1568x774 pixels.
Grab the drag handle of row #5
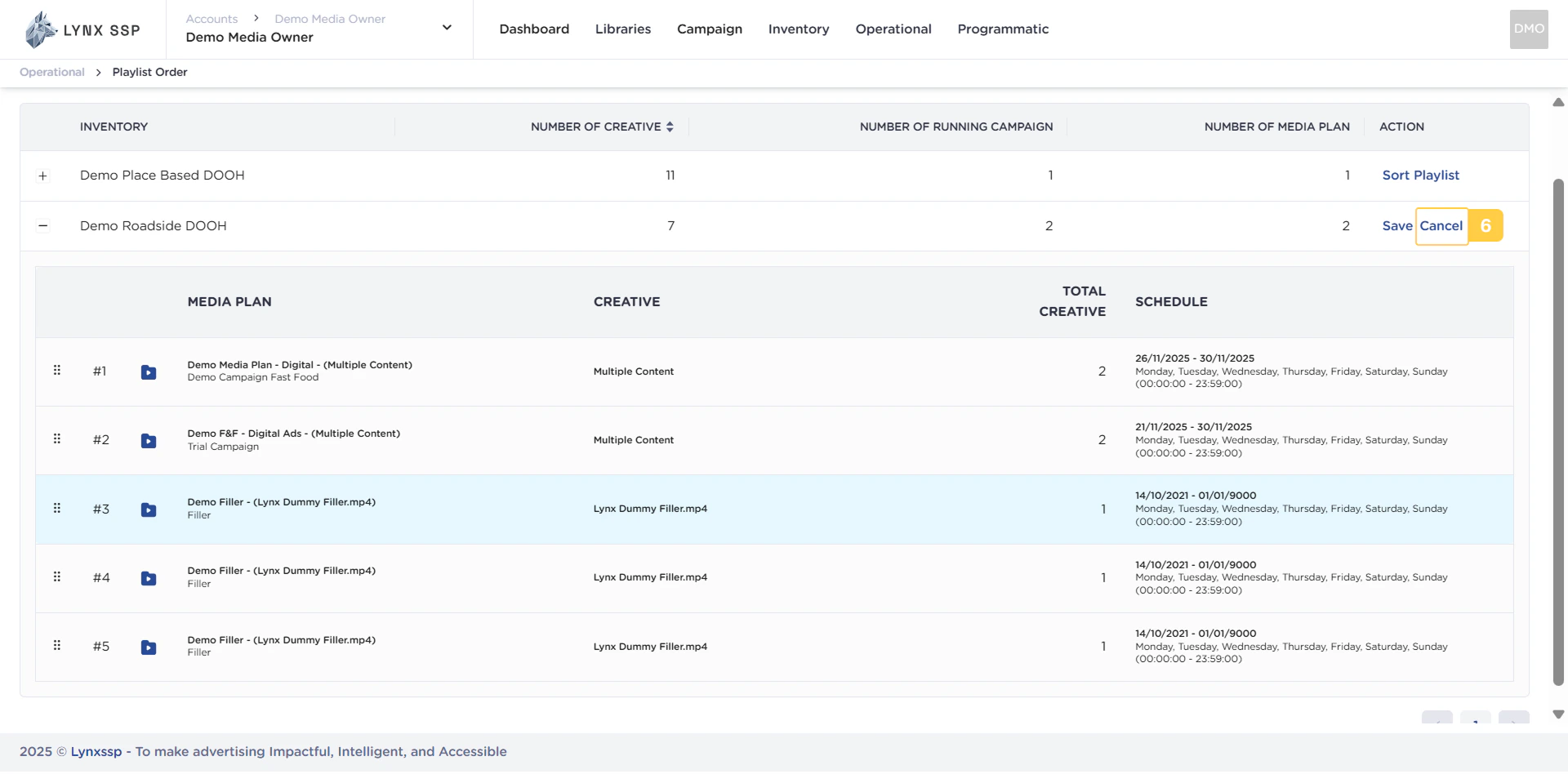point(57,646)
